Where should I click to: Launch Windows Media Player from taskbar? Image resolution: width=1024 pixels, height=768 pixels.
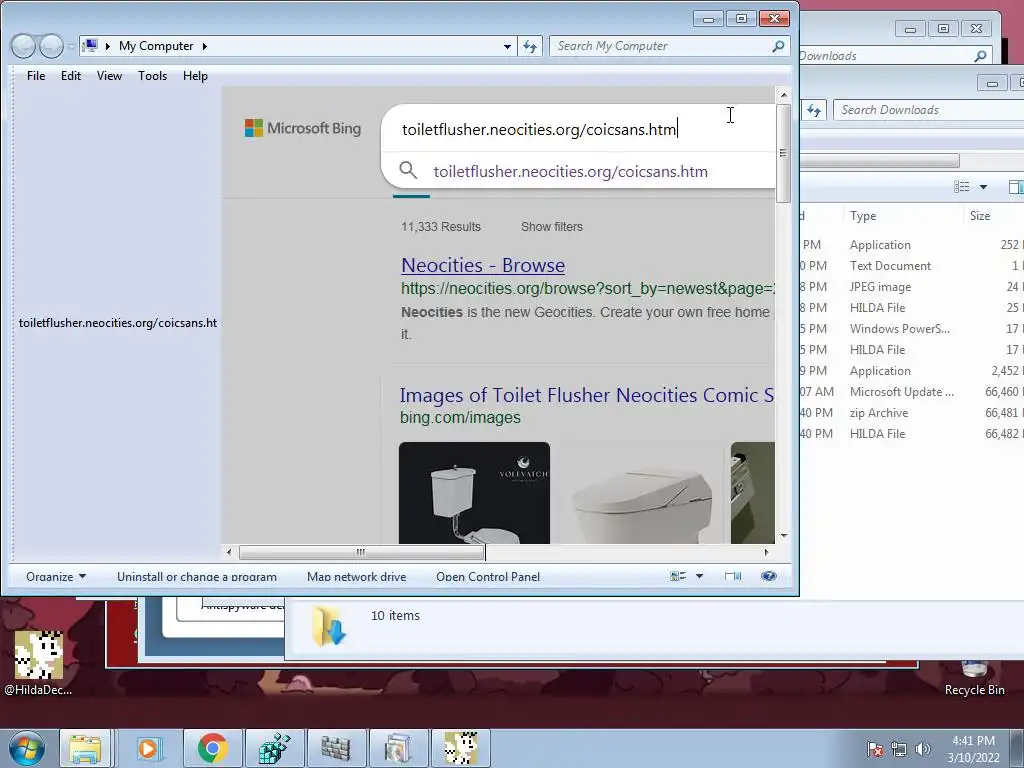tap(148, 748)
